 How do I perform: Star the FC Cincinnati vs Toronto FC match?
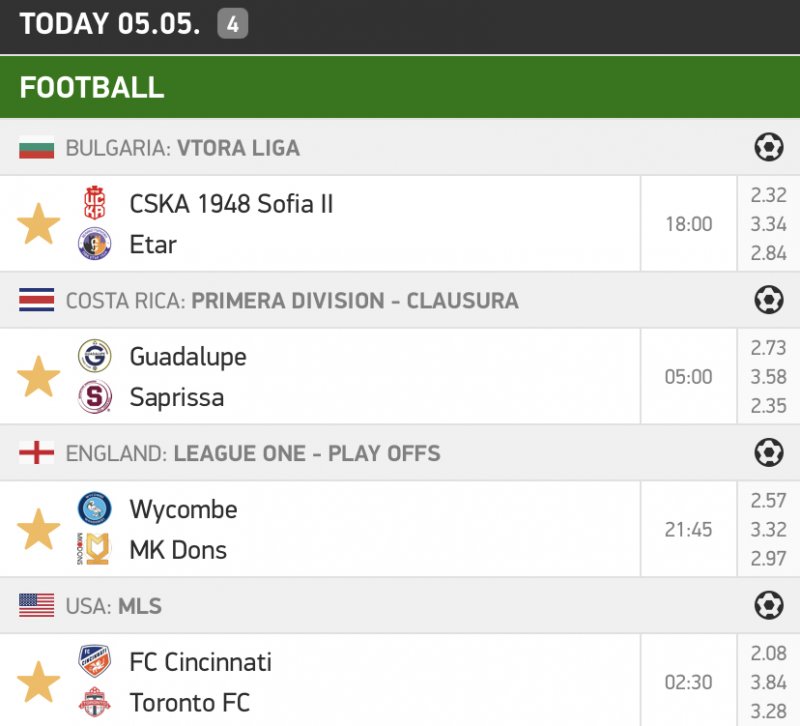(x=39, y=682)
